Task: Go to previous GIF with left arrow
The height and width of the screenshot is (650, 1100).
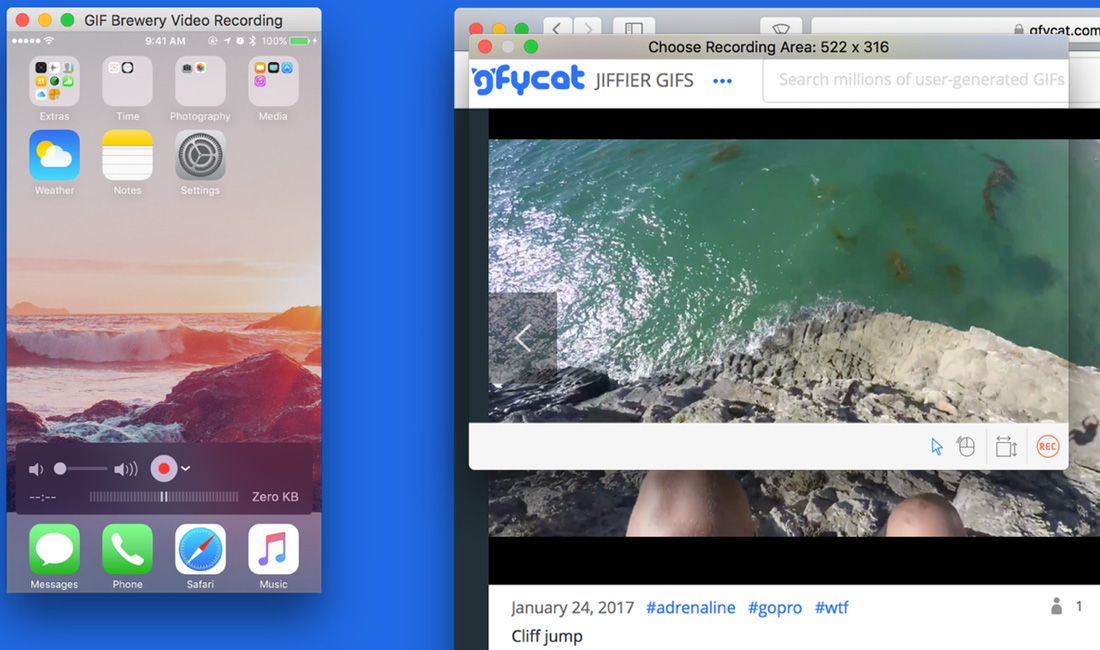Action: point(522,339)
